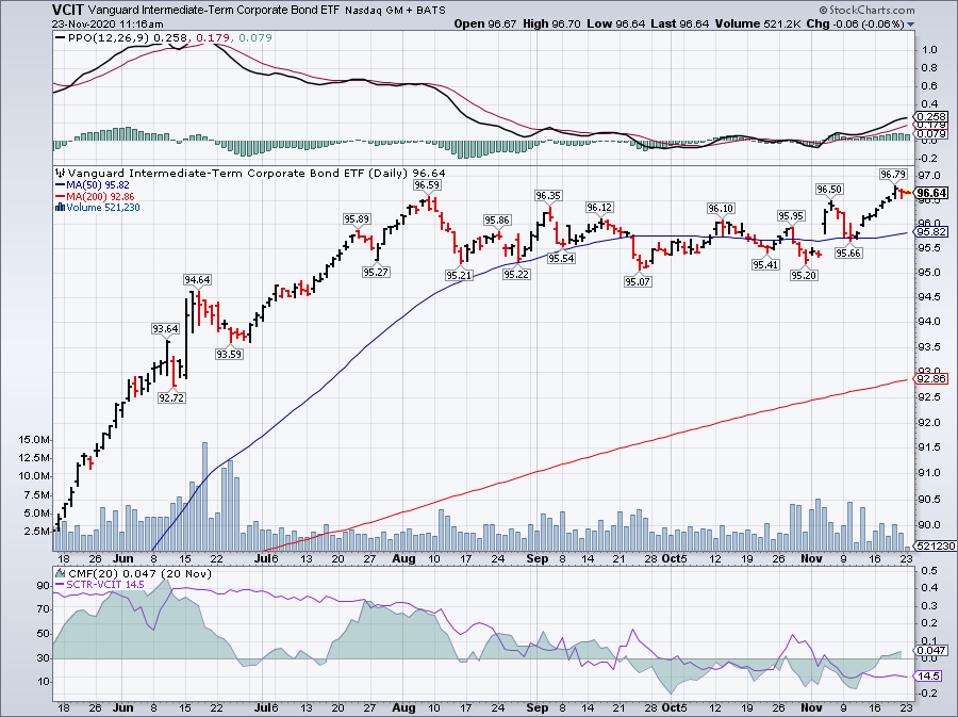
Task: Click the bold 96.64 last-price tag on right axis
Action: 931,193
